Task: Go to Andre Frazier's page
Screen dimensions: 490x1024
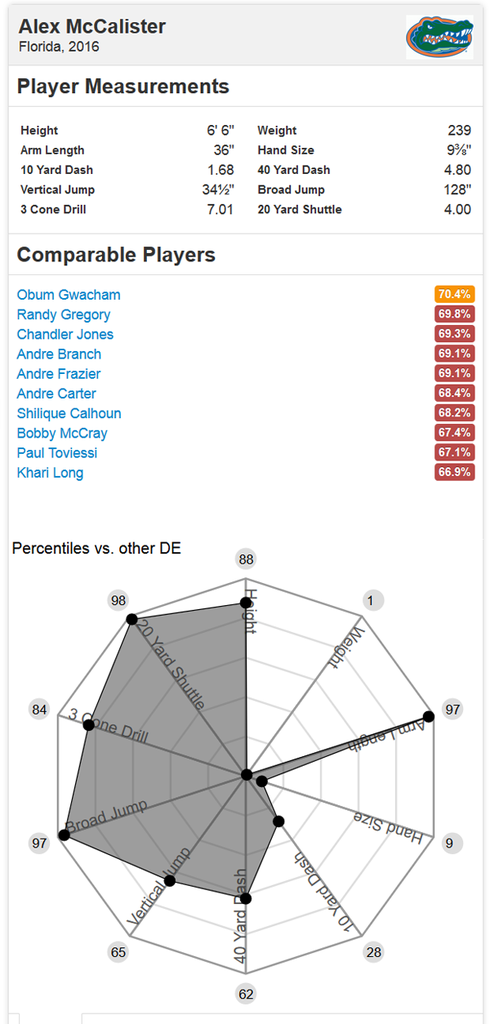Action: click(59, 374)
